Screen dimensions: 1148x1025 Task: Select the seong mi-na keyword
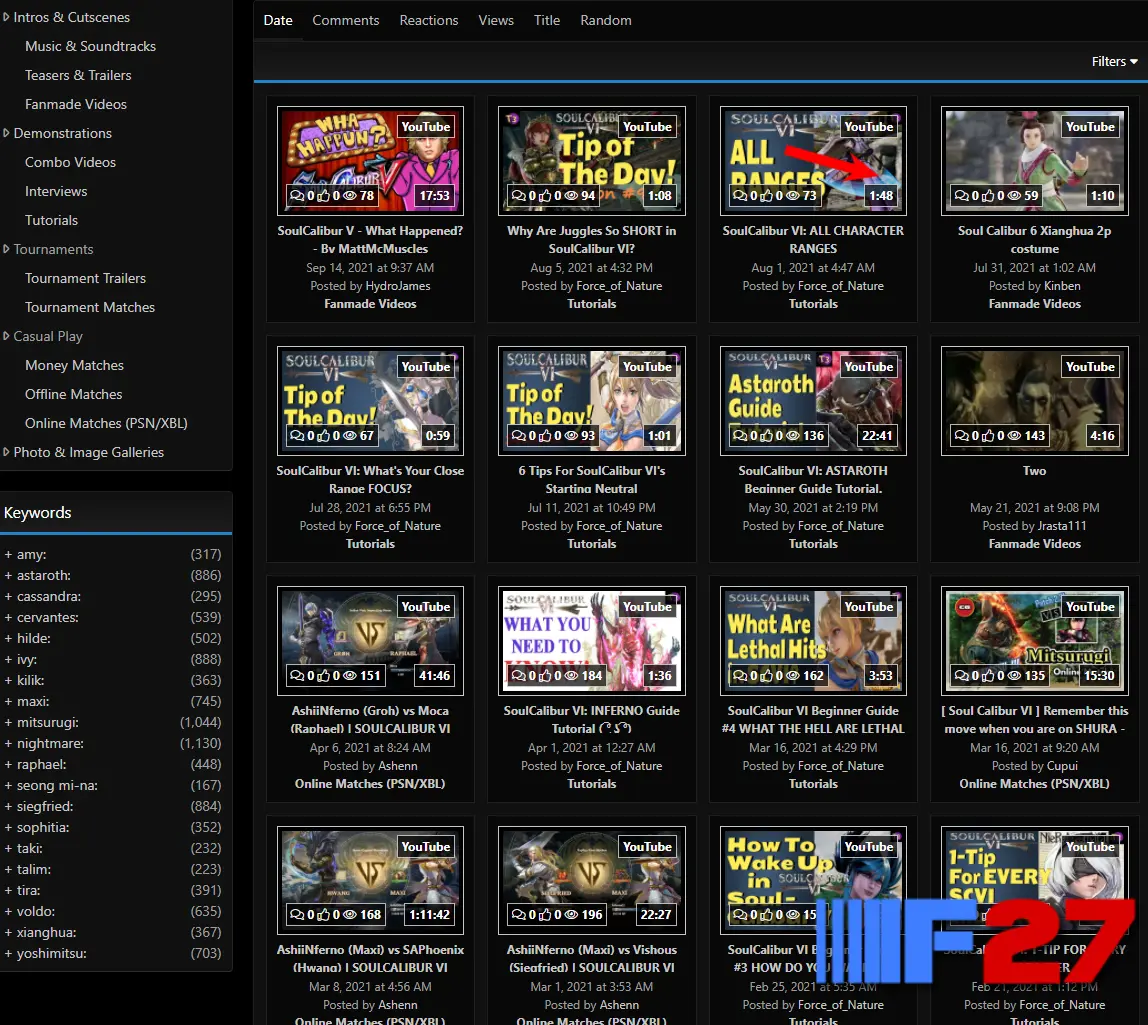tap(57, 786)
